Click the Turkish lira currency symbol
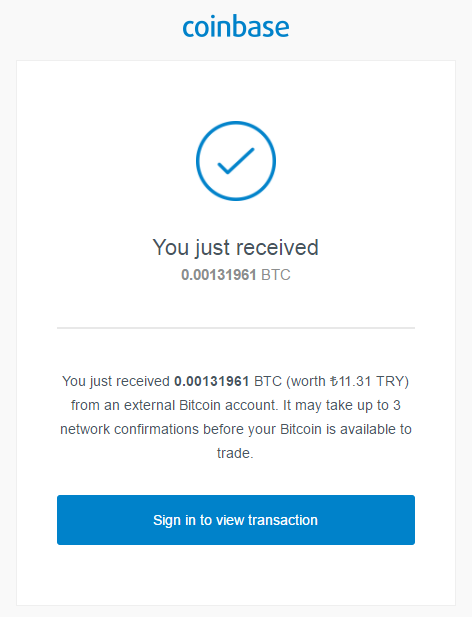Screen dimensions: 472x617 tap(334, 381)
